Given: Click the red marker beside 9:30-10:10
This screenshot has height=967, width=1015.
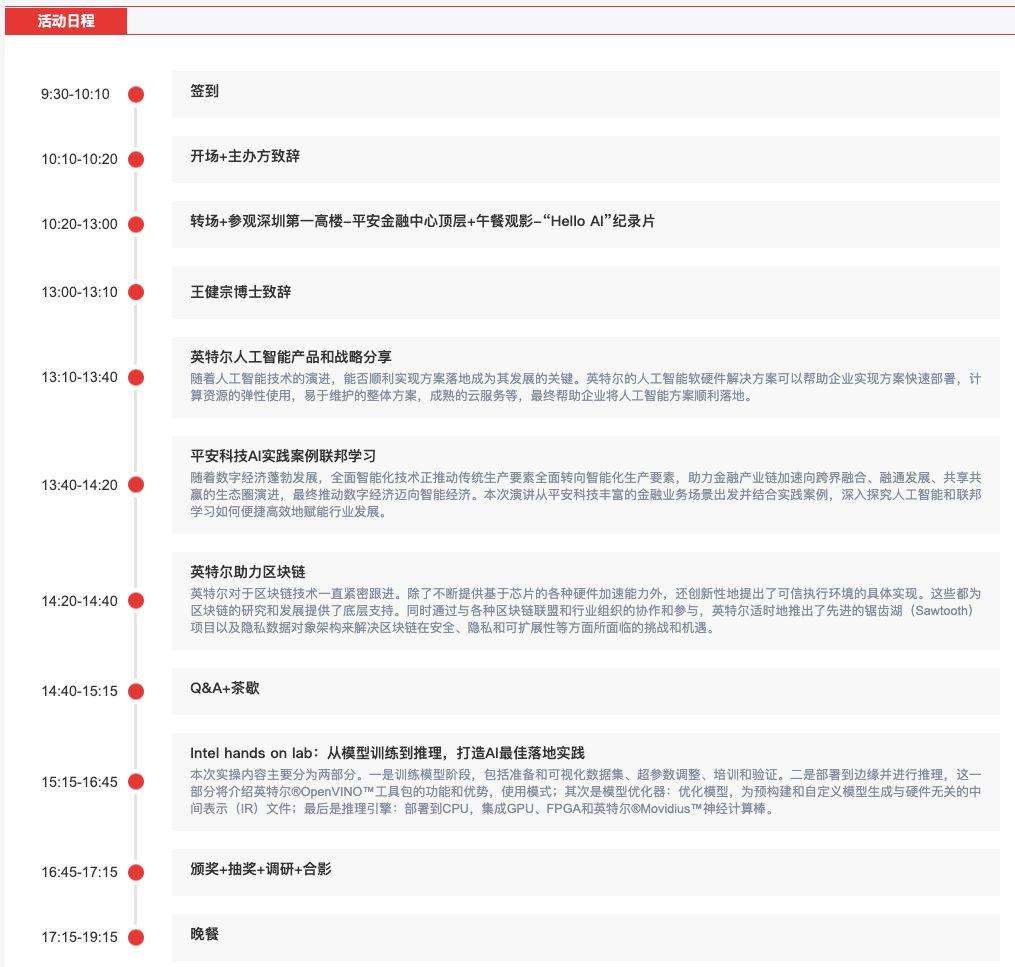Looking at the screenshot, I should tap(136, 94).
